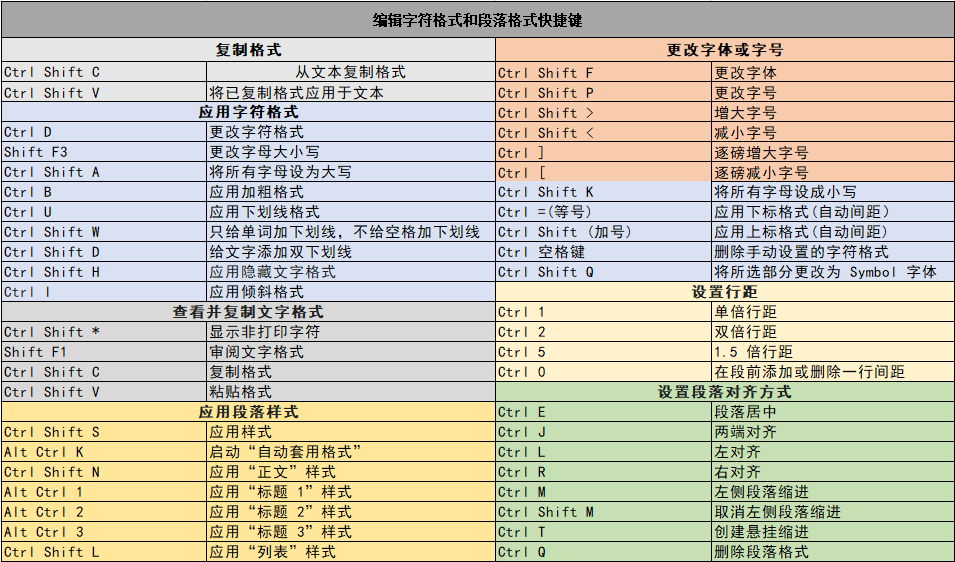Screen dimensions: 955x562
Task: Click the Alt Ctrl 2 shortcut cell
Action: click(104, 511)
